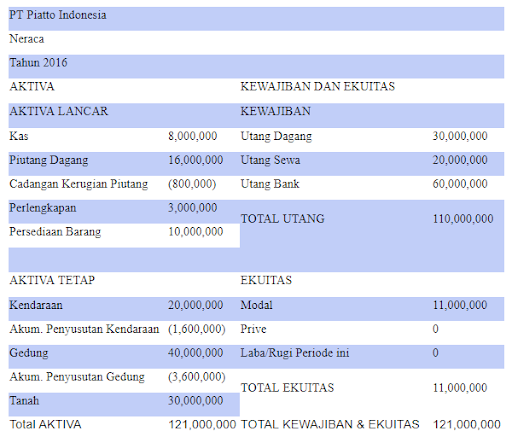Click the 'Persediaan Barang' label

coord(55,232)
